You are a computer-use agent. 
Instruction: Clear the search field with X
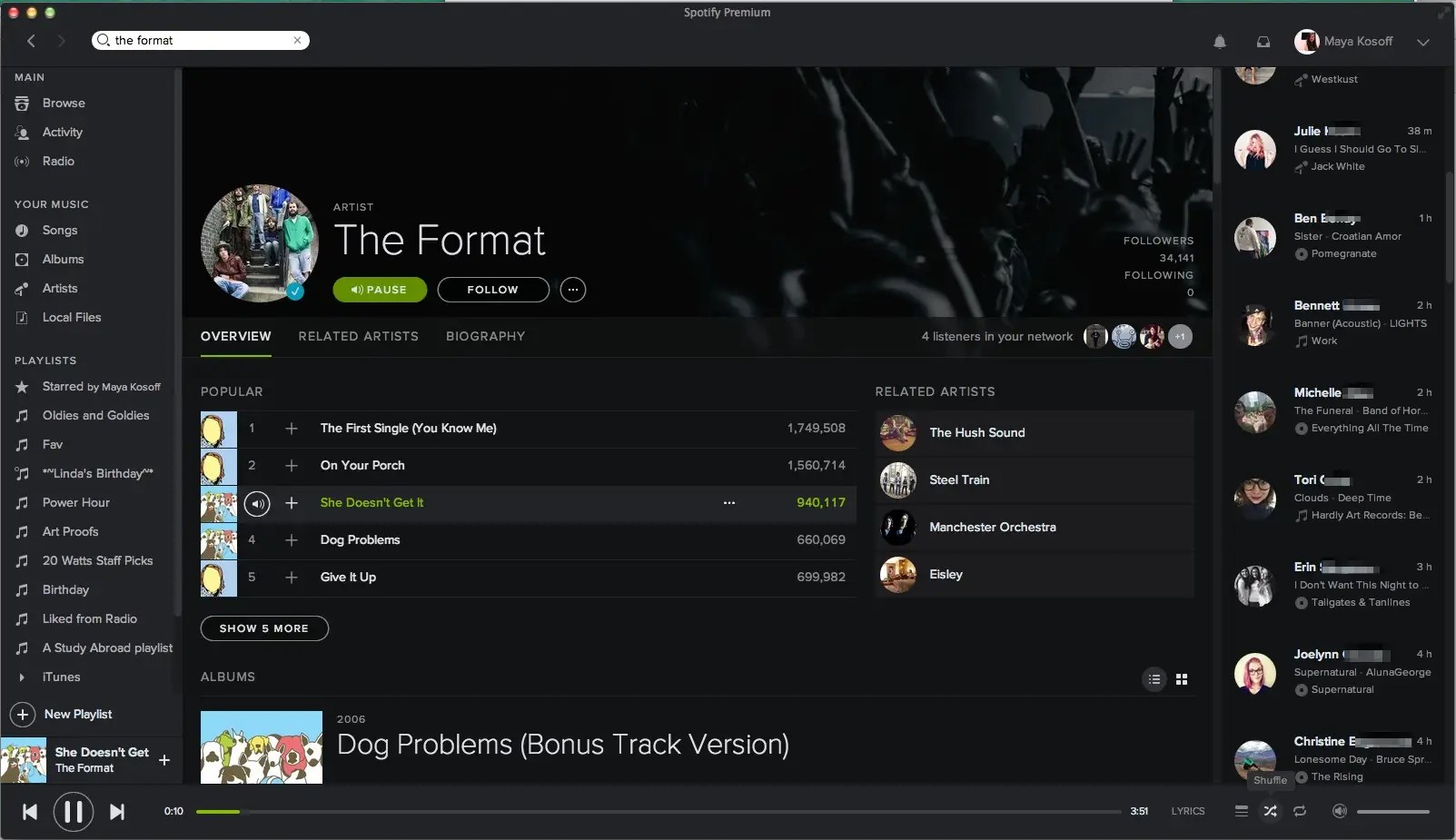pos(297,40)
